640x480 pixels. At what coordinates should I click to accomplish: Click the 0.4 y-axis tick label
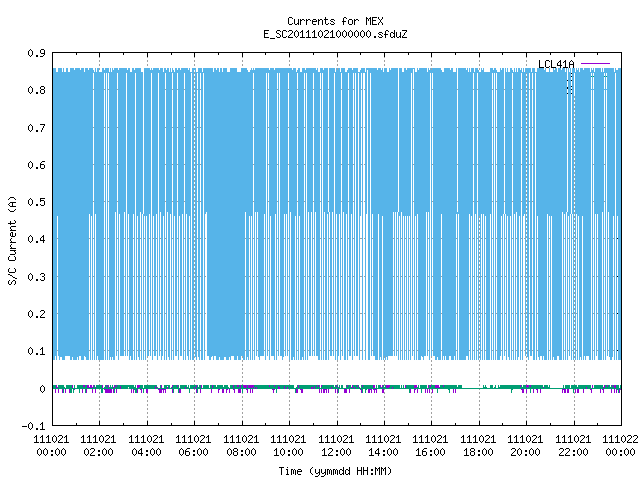click(x=36, y=239)
